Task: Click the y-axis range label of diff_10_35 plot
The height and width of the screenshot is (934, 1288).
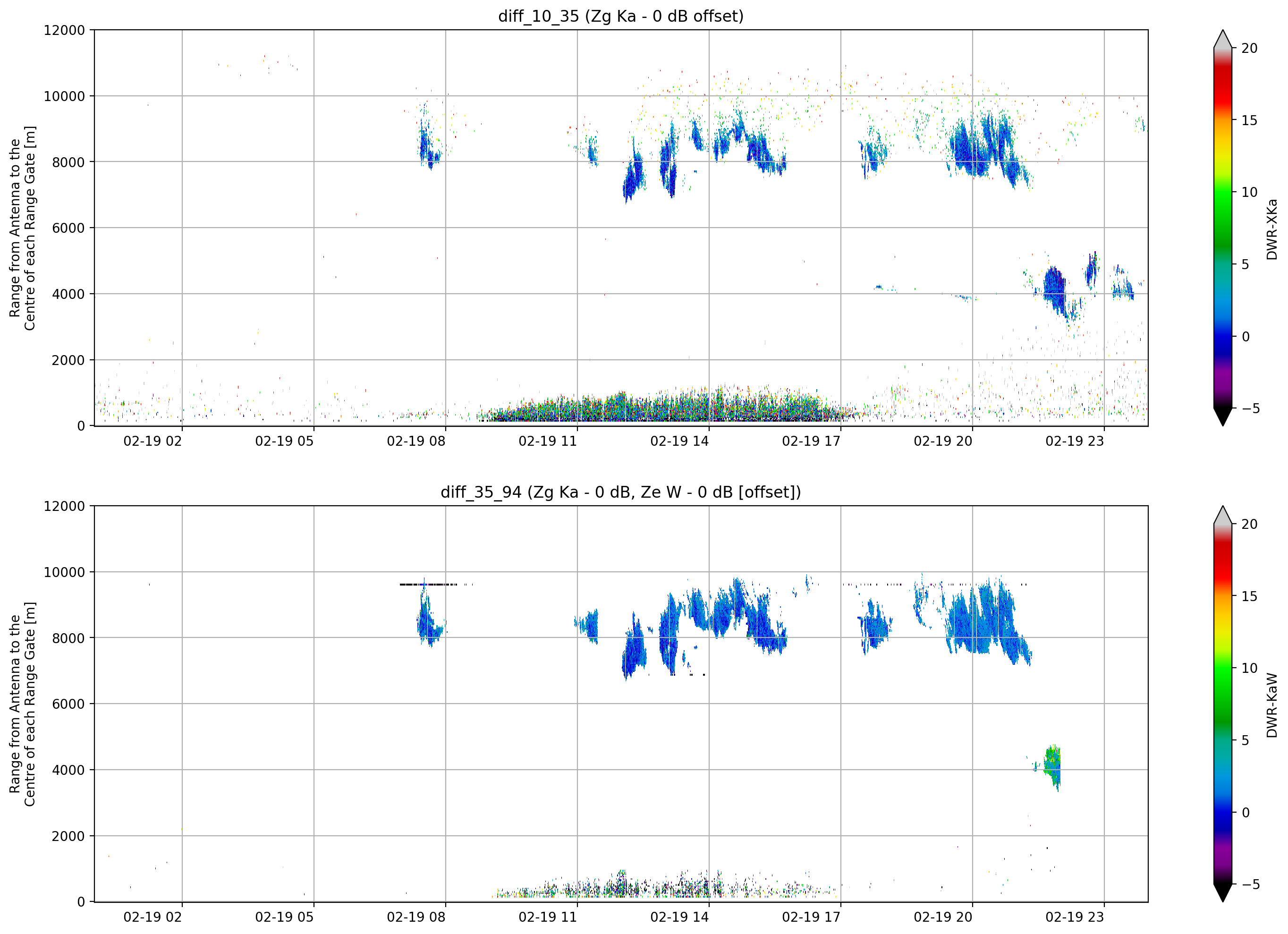Action: 22,228
